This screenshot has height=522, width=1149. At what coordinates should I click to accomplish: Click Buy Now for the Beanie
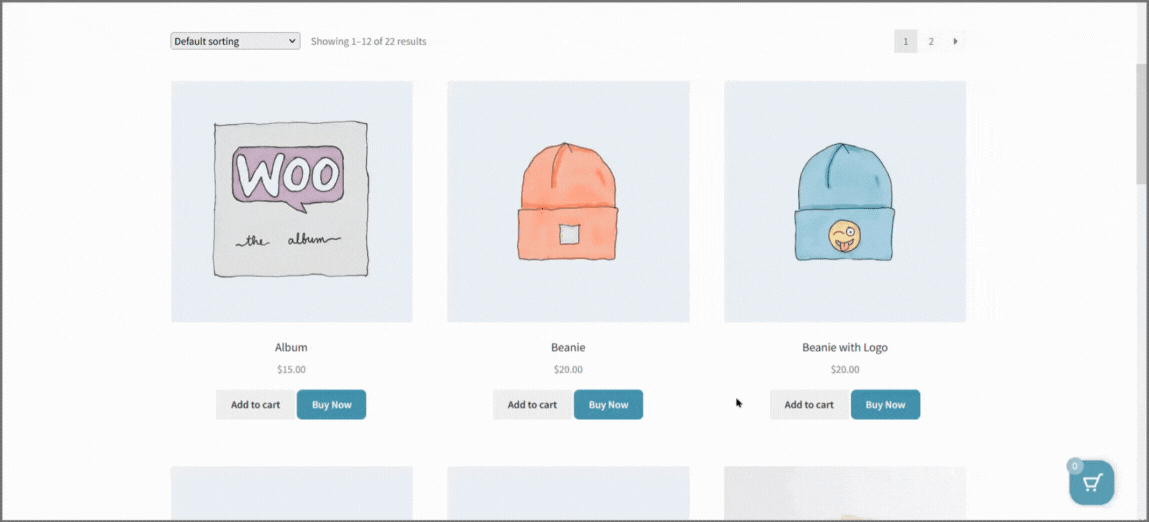(608, 405)
